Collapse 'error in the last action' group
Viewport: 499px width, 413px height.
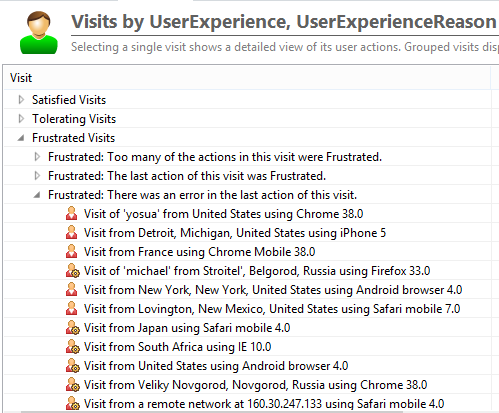point(37,195)
